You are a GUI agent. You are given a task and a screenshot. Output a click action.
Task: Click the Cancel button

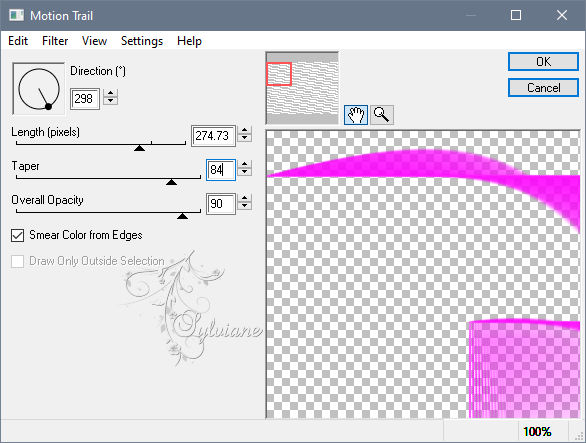pos(543,88)
